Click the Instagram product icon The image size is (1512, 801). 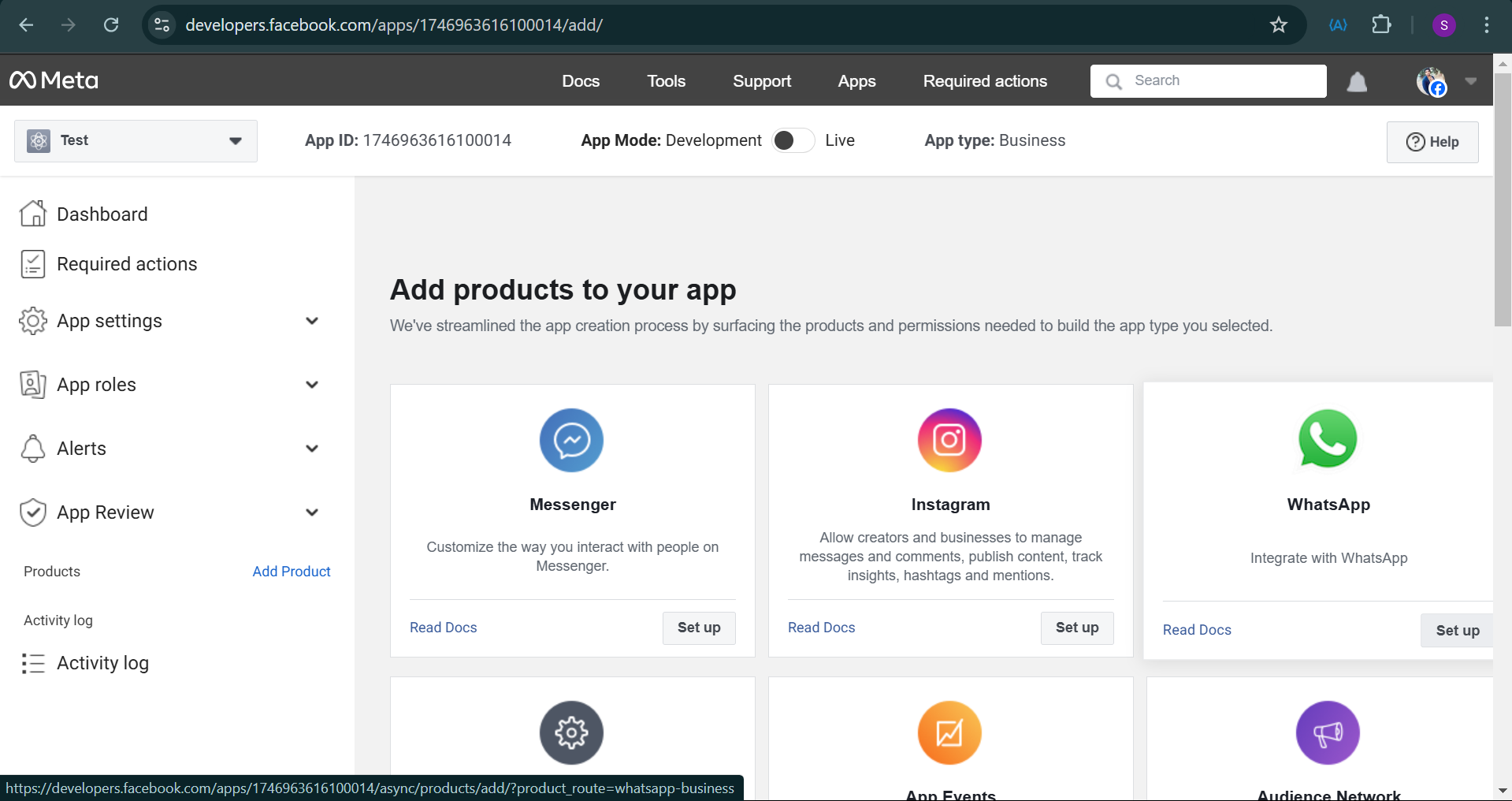point(949,440)
